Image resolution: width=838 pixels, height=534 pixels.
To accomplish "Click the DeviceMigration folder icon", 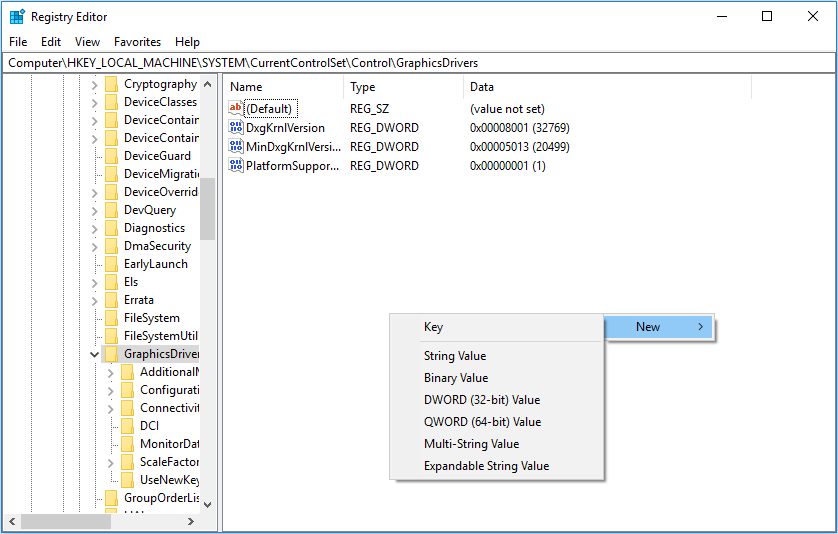I will point(111,174).
